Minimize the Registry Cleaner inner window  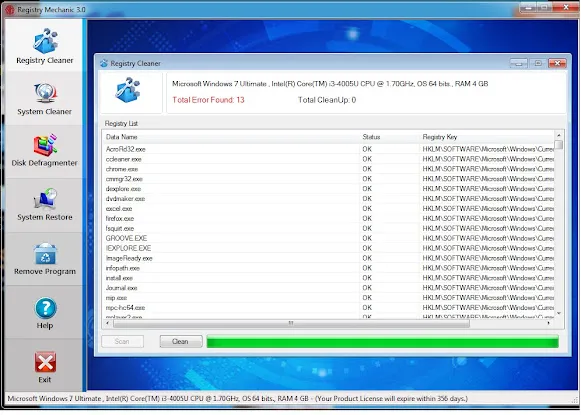518,63
